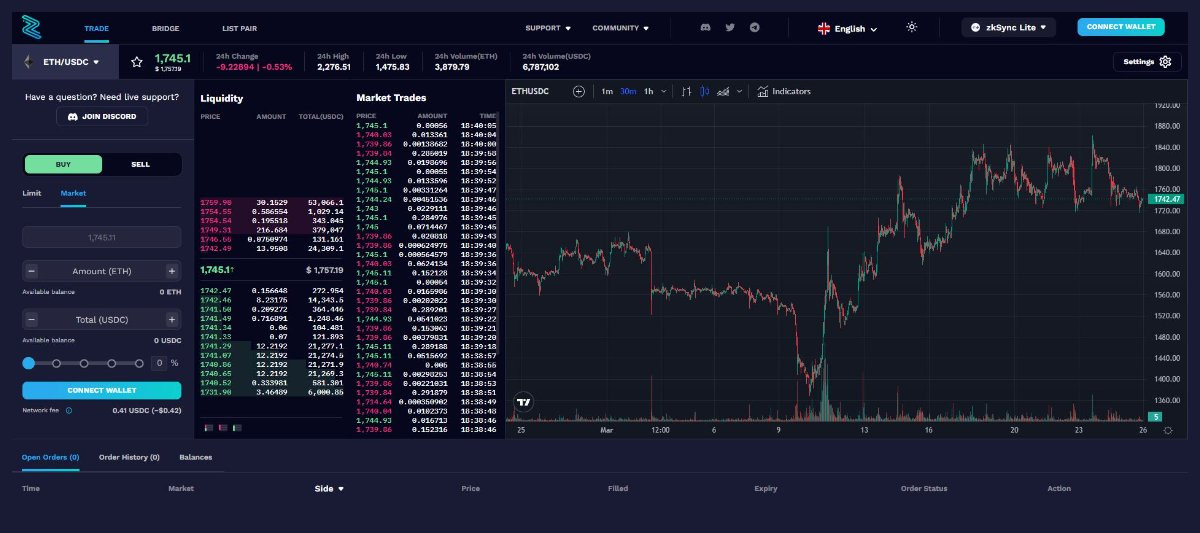Switch to the Limit order tab
Viewport: 1200px width, 533px height.
[x=32, y=193]
